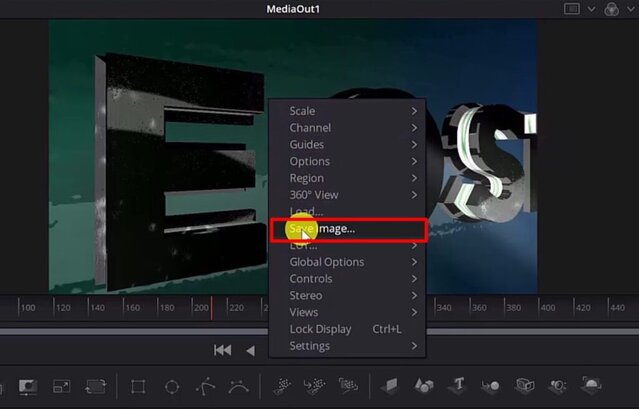Choose Load... in the context menu
Viewport: 639px width, 409px height.
pos(348,211)
